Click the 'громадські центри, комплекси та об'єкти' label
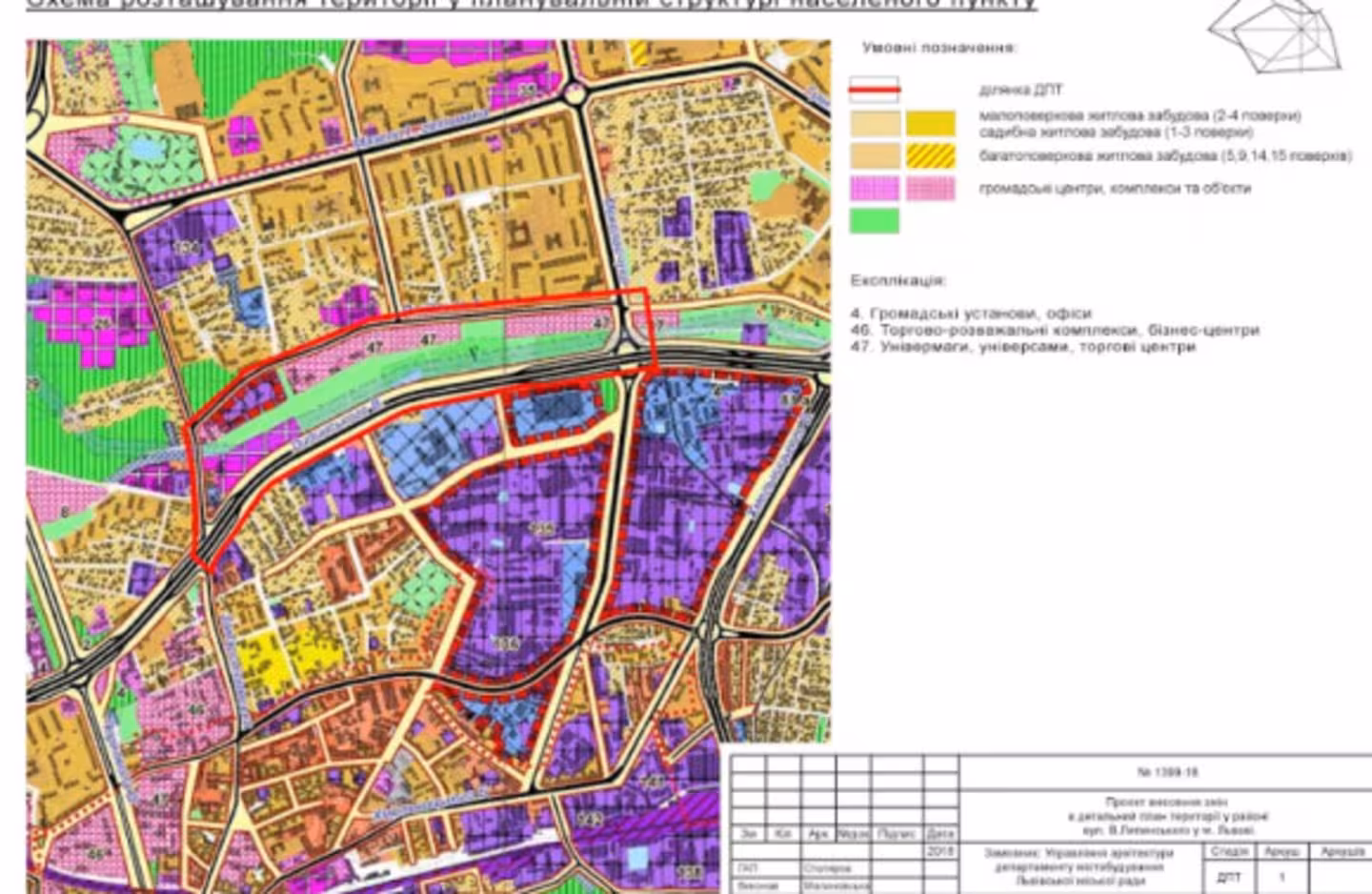 pyautogui.click(x=1114, y=188)
